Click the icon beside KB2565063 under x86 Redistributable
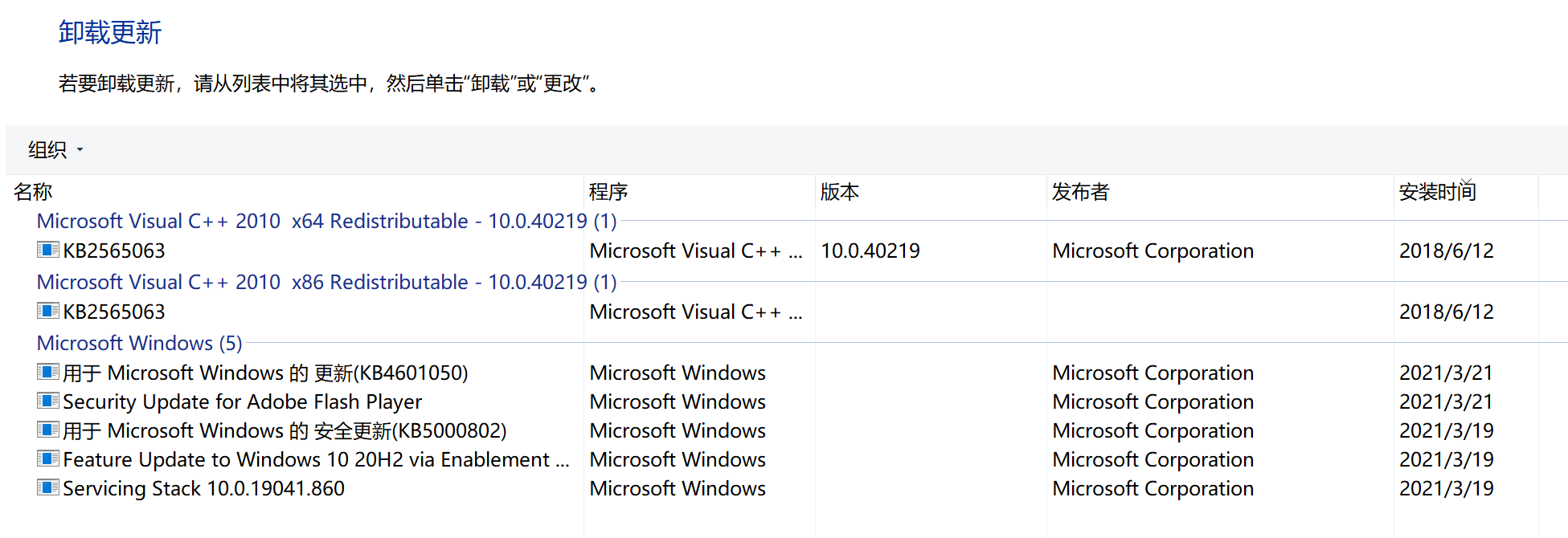This screenshot has height=538, width=1568. tap(48, 311)
